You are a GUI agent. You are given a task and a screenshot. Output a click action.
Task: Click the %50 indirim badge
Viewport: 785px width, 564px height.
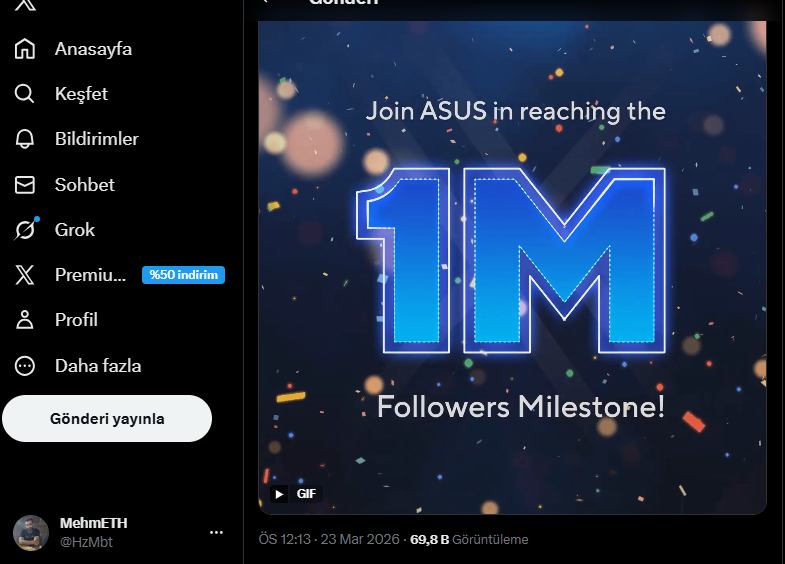pos(183,275)
